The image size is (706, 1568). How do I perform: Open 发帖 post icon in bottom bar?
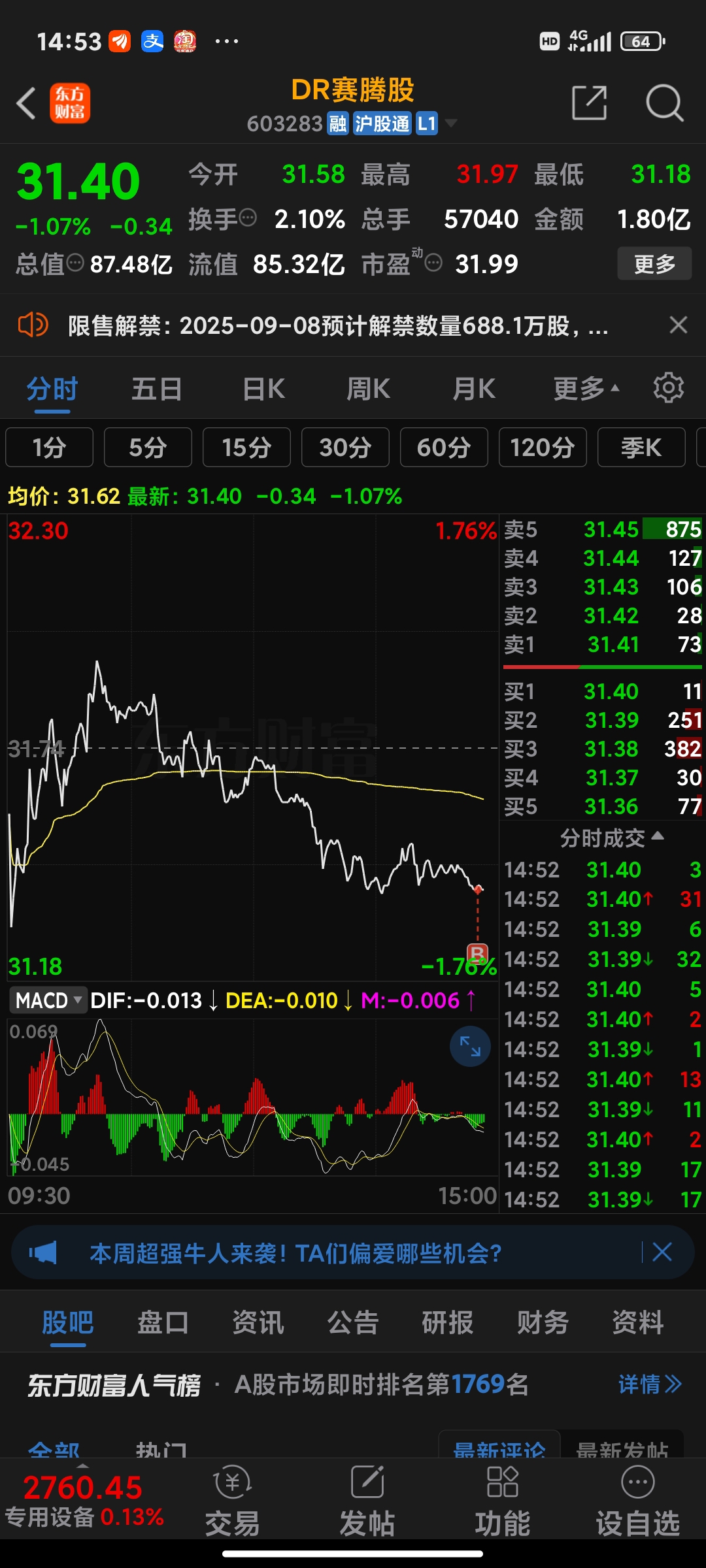[x=367, y=1500]
